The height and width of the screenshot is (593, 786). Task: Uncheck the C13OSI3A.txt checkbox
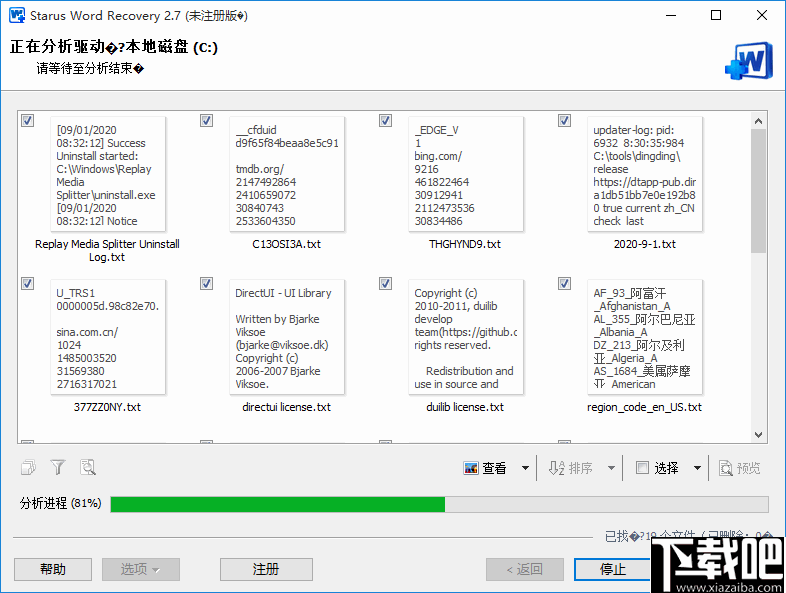pos(207,120)
